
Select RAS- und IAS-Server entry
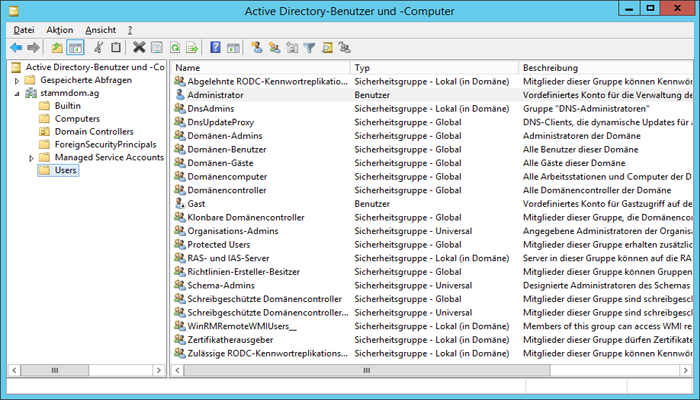click(228, 258)
